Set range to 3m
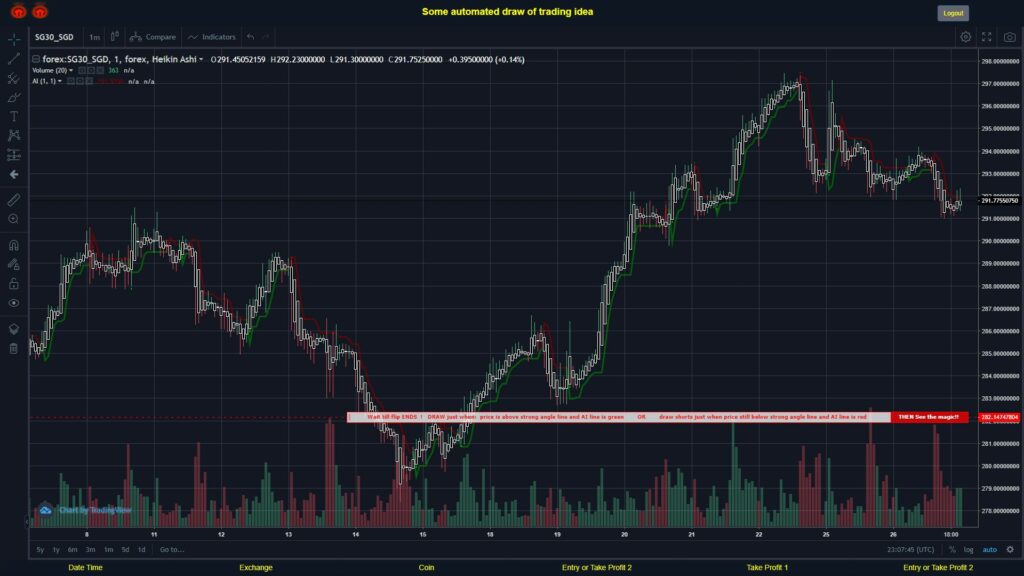The image size is (1024, 576). 90,550
